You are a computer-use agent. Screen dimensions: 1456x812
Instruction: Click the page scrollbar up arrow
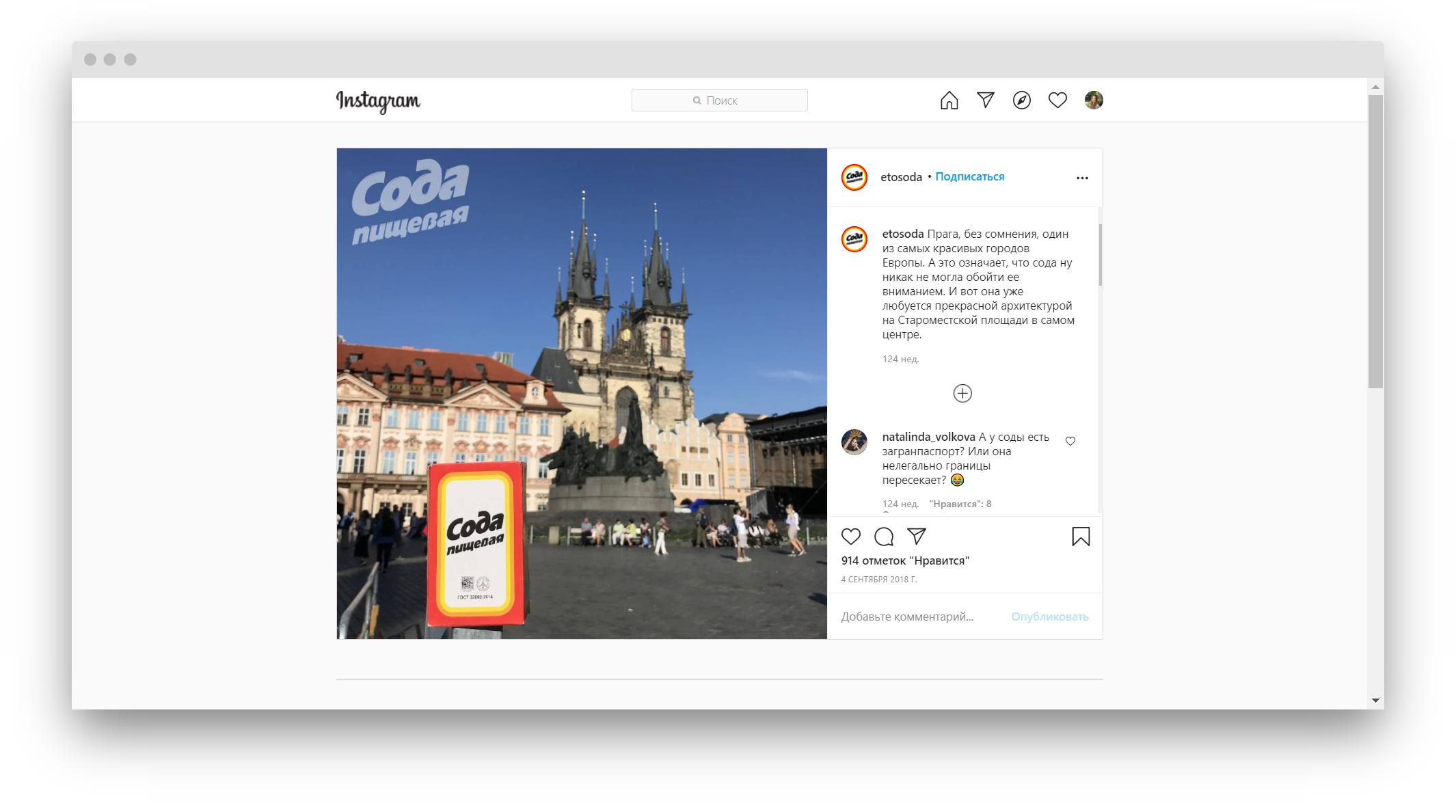point(1375,87)
